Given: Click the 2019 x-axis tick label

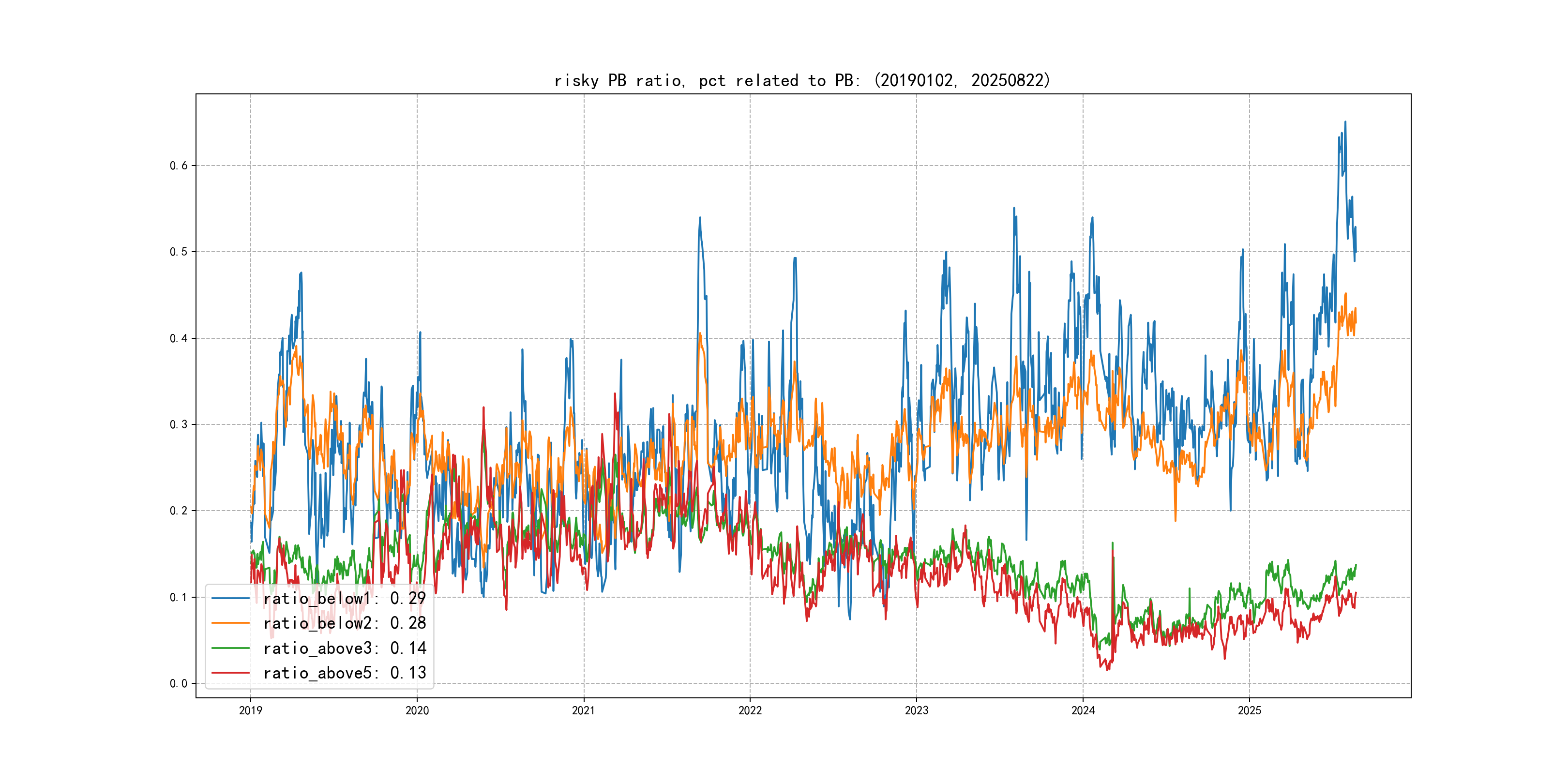Looking at the screenshot, I should (250, 710).
